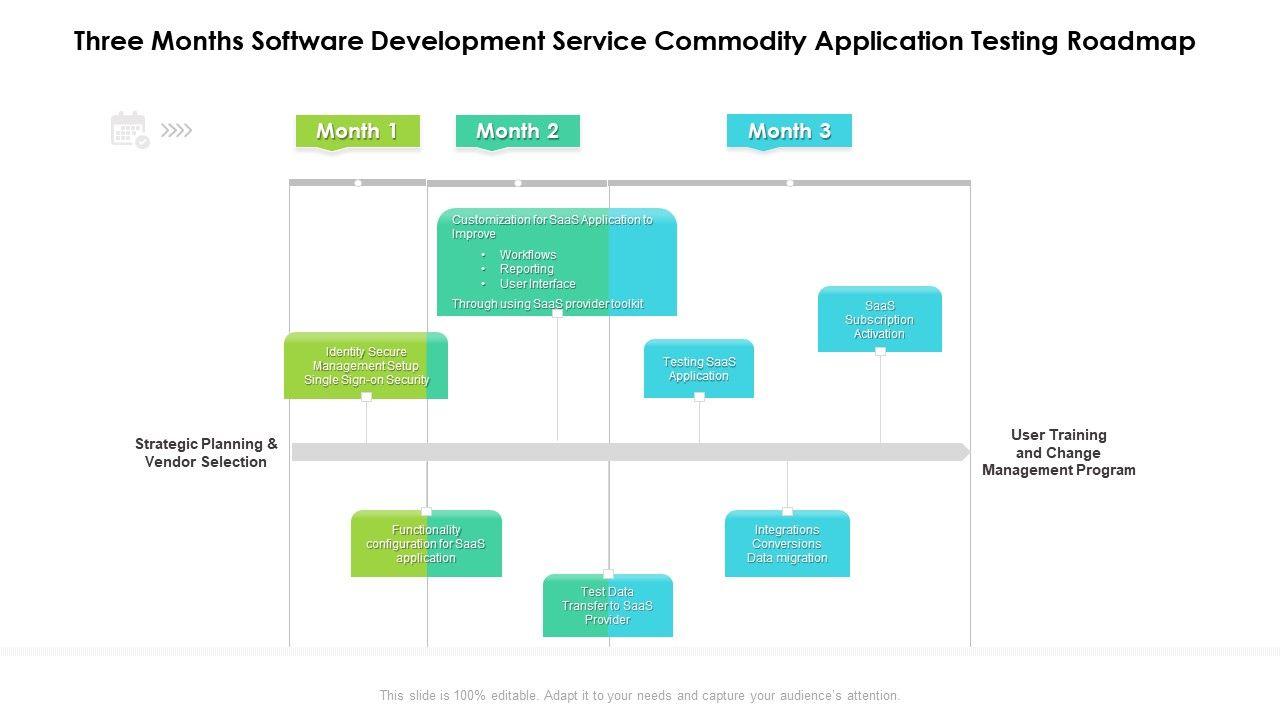Viewport: 1280px width, 720px height.
Task: Select the SaaS Subscription Activation box
Action: coord(879,320)
